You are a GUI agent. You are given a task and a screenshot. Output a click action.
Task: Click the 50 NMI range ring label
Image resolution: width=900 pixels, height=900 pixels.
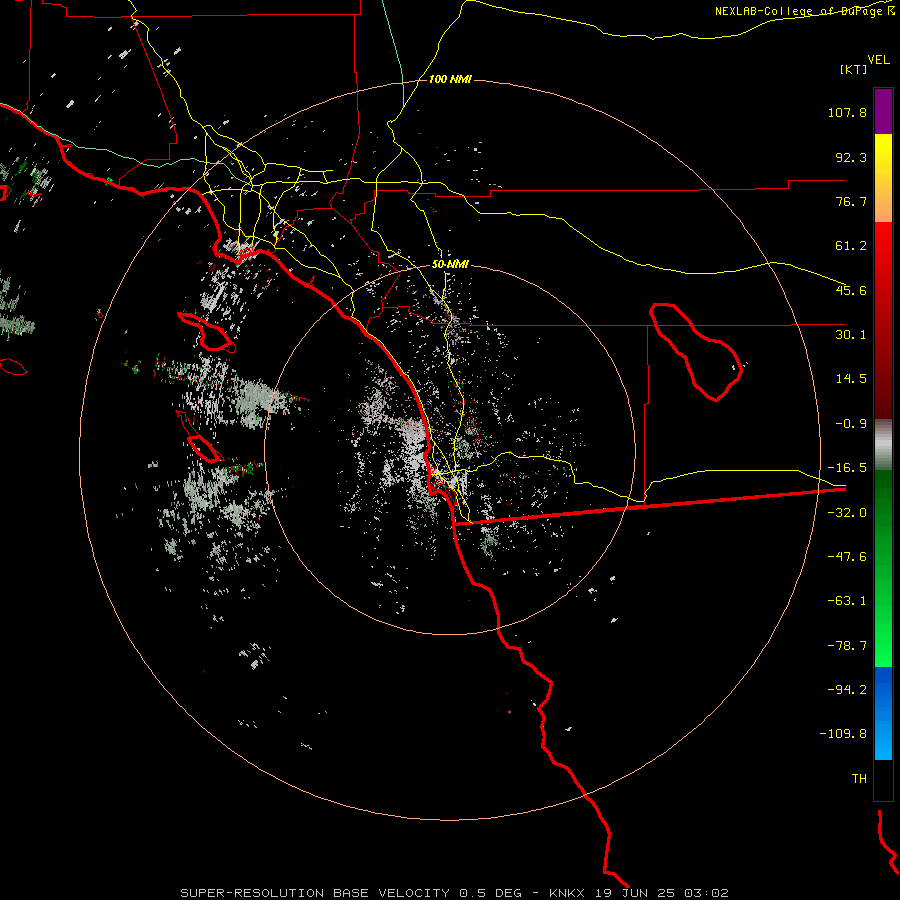click(450, 264)
